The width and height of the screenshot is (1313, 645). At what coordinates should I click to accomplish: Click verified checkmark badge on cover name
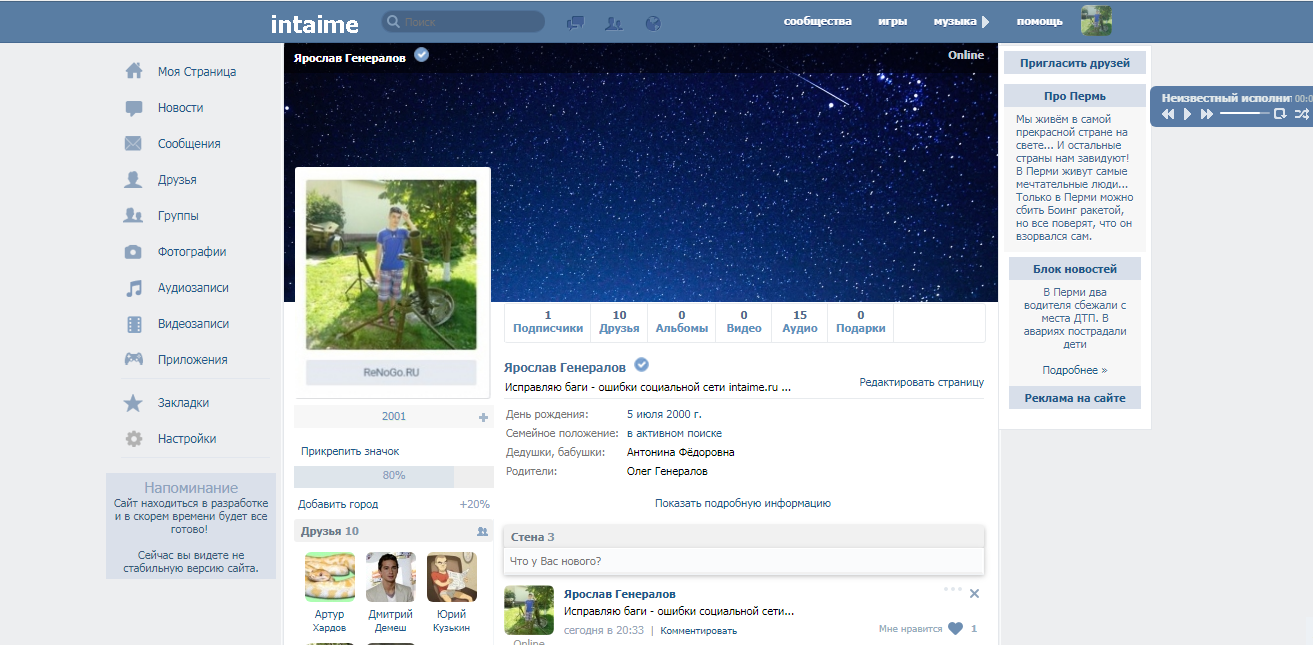coord(422,55)
